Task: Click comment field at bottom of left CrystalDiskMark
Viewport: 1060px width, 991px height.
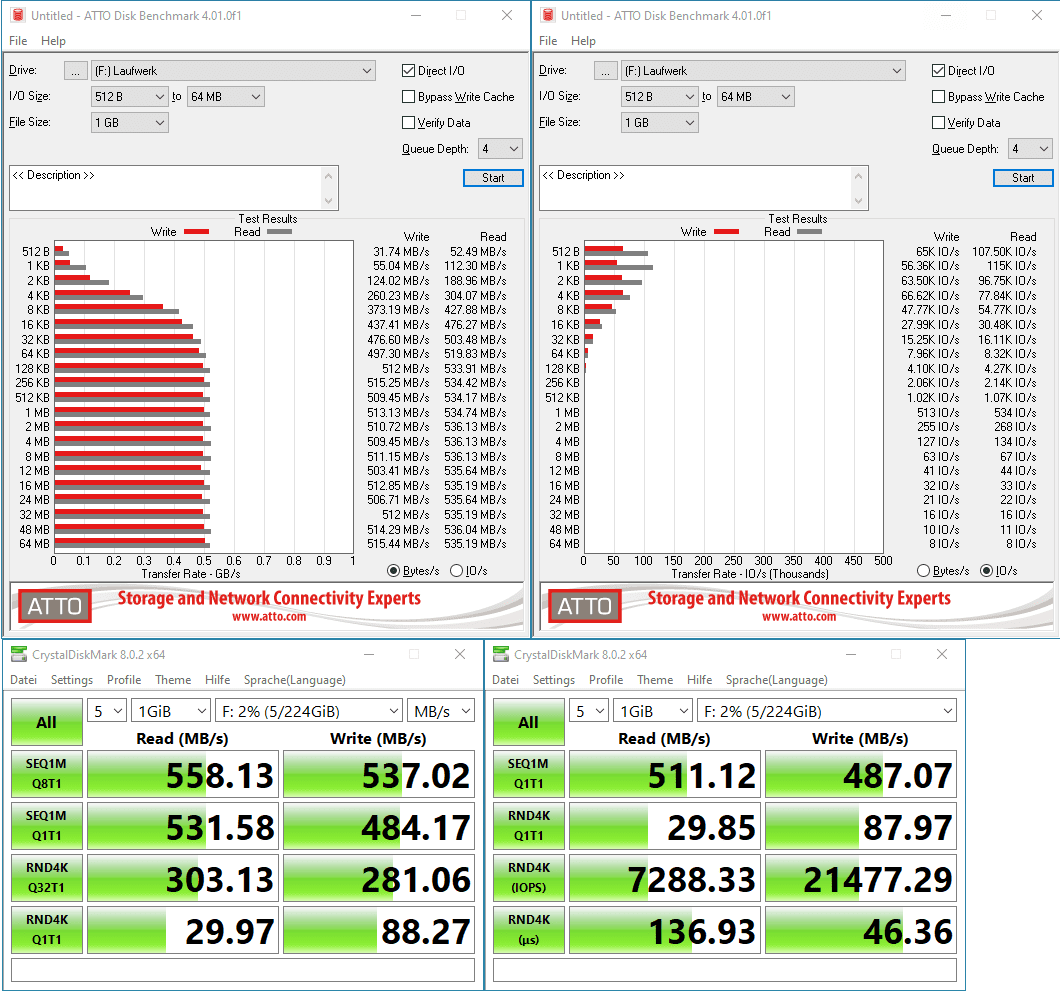Action: click(x=243, y=970)
